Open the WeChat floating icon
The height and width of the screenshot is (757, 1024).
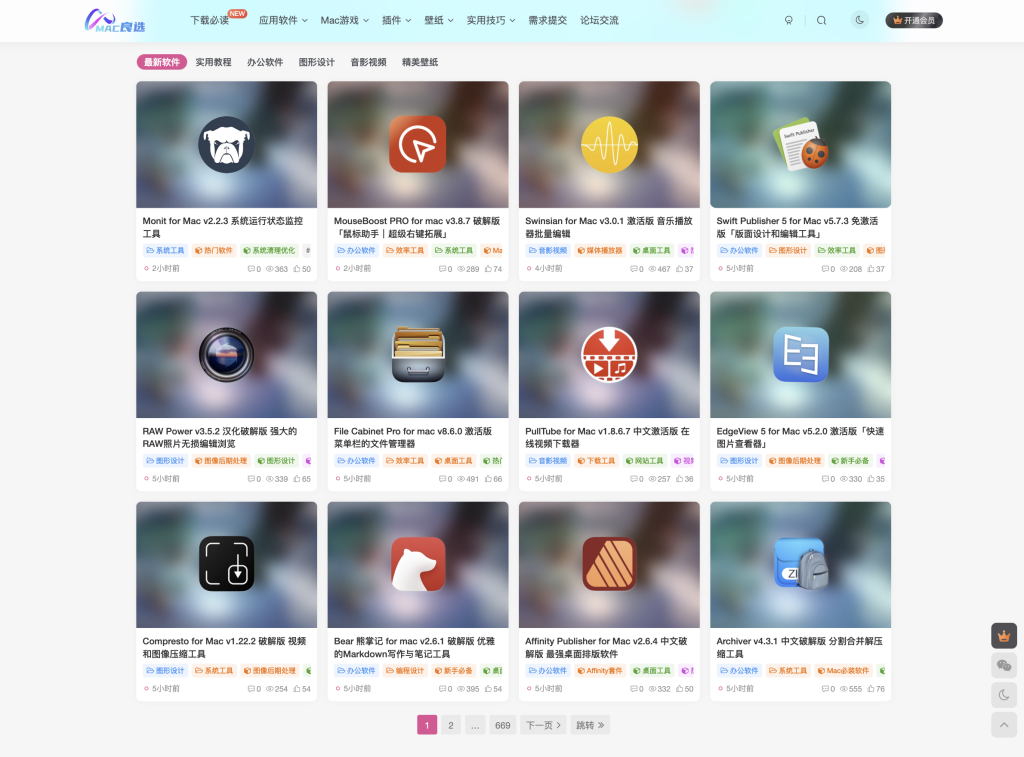pos(1003,665)
